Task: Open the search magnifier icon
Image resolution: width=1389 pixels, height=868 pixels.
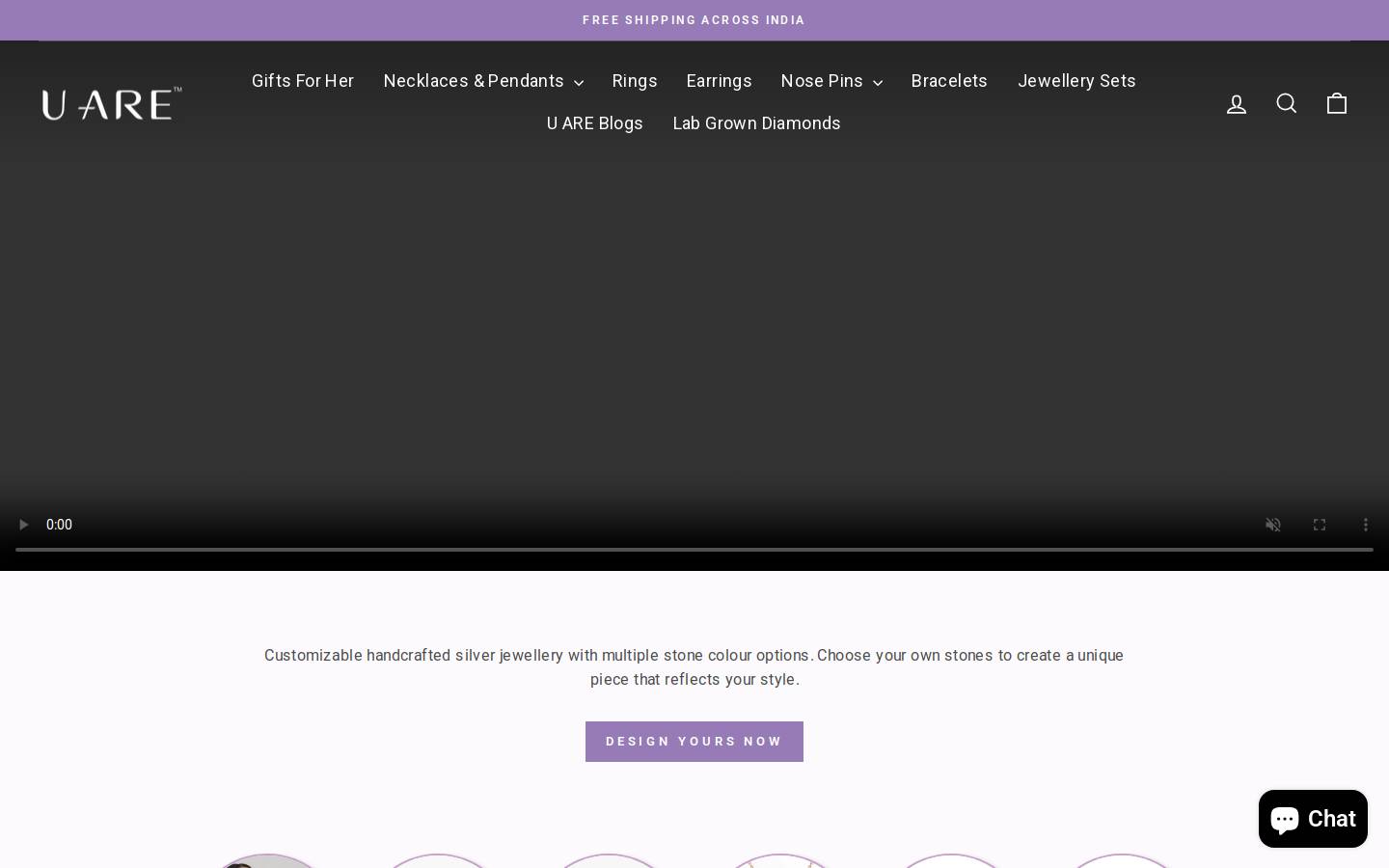Action: [x=1287, y=103]
